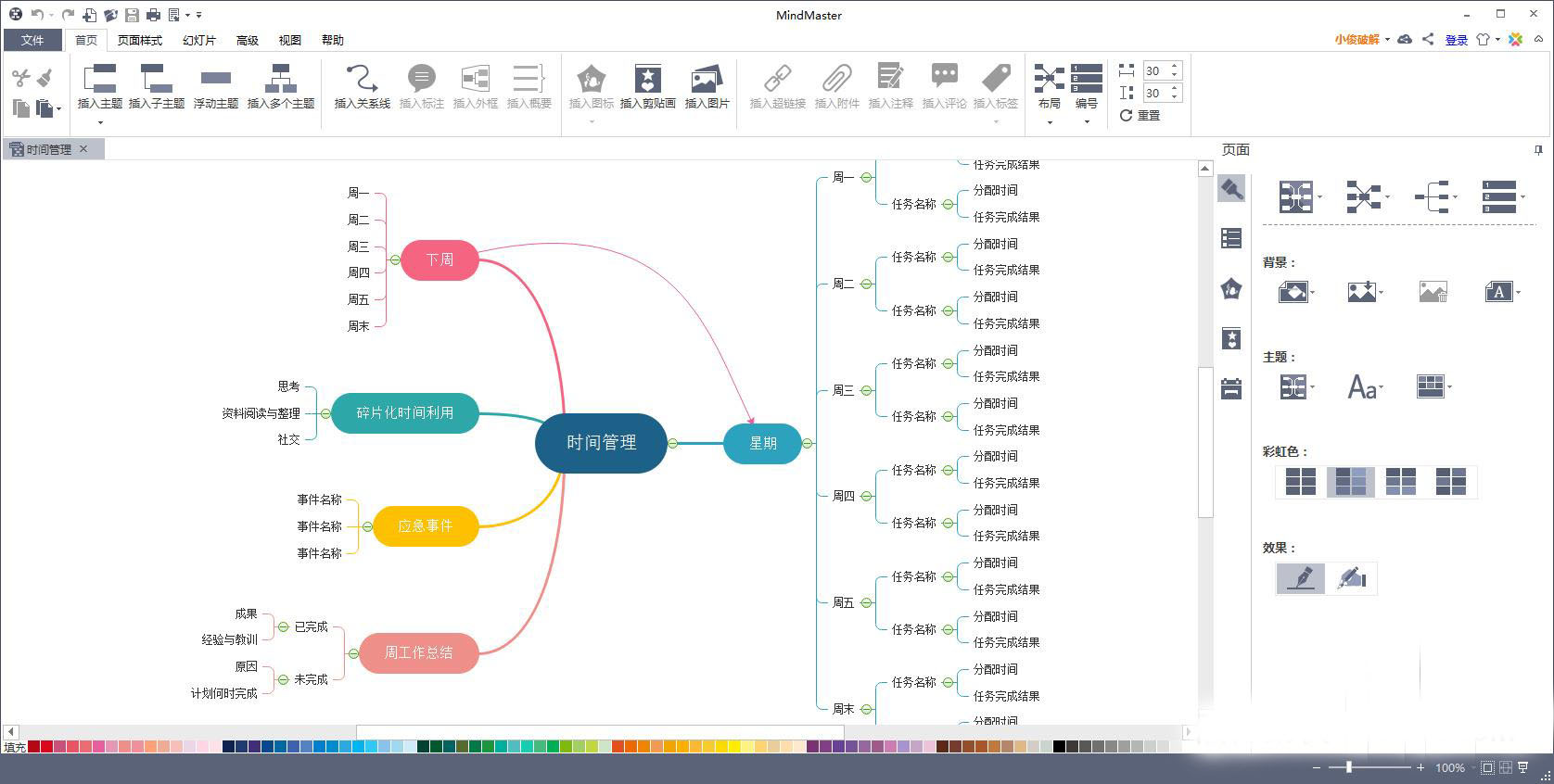The image size is (1554, 784).
Task: Click 浮动主题 floating topic icon
Action: [x=215, y=78]
